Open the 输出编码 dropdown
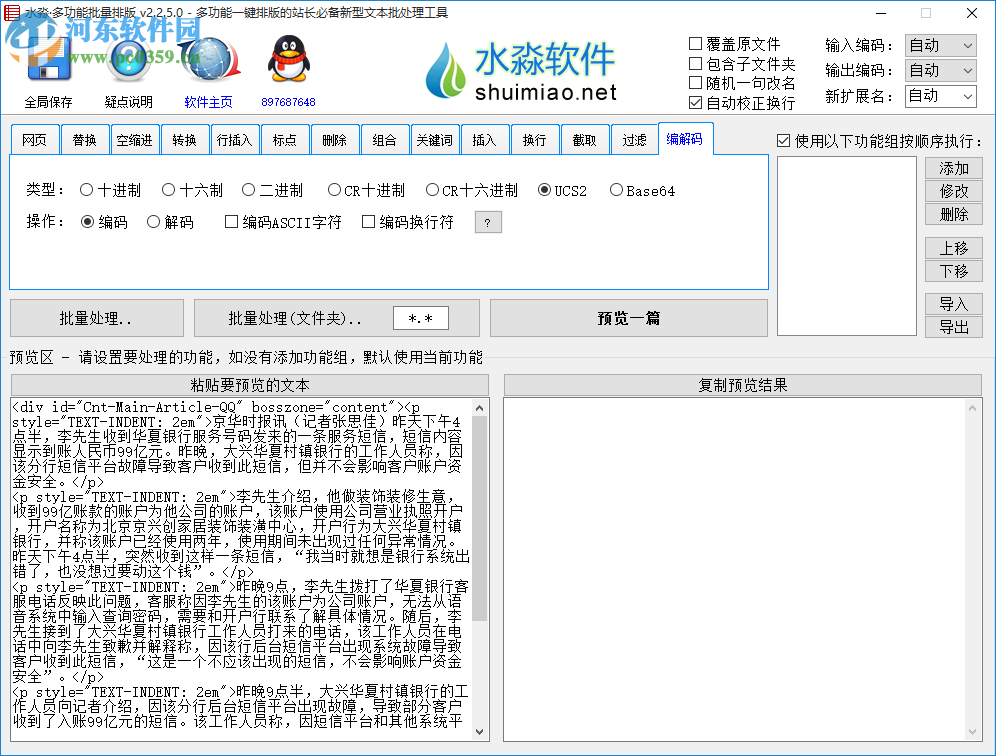The height and width of the screenshot is (756, 996). click(940, 70)
